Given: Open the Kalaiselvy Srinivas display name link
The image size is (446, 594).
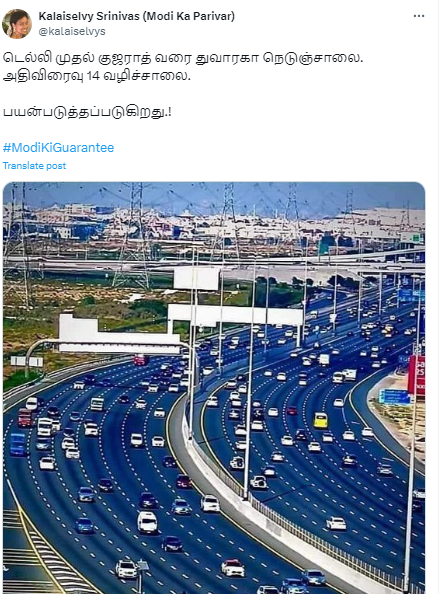Looking at the screenshot, I should [x=136, y=16].
